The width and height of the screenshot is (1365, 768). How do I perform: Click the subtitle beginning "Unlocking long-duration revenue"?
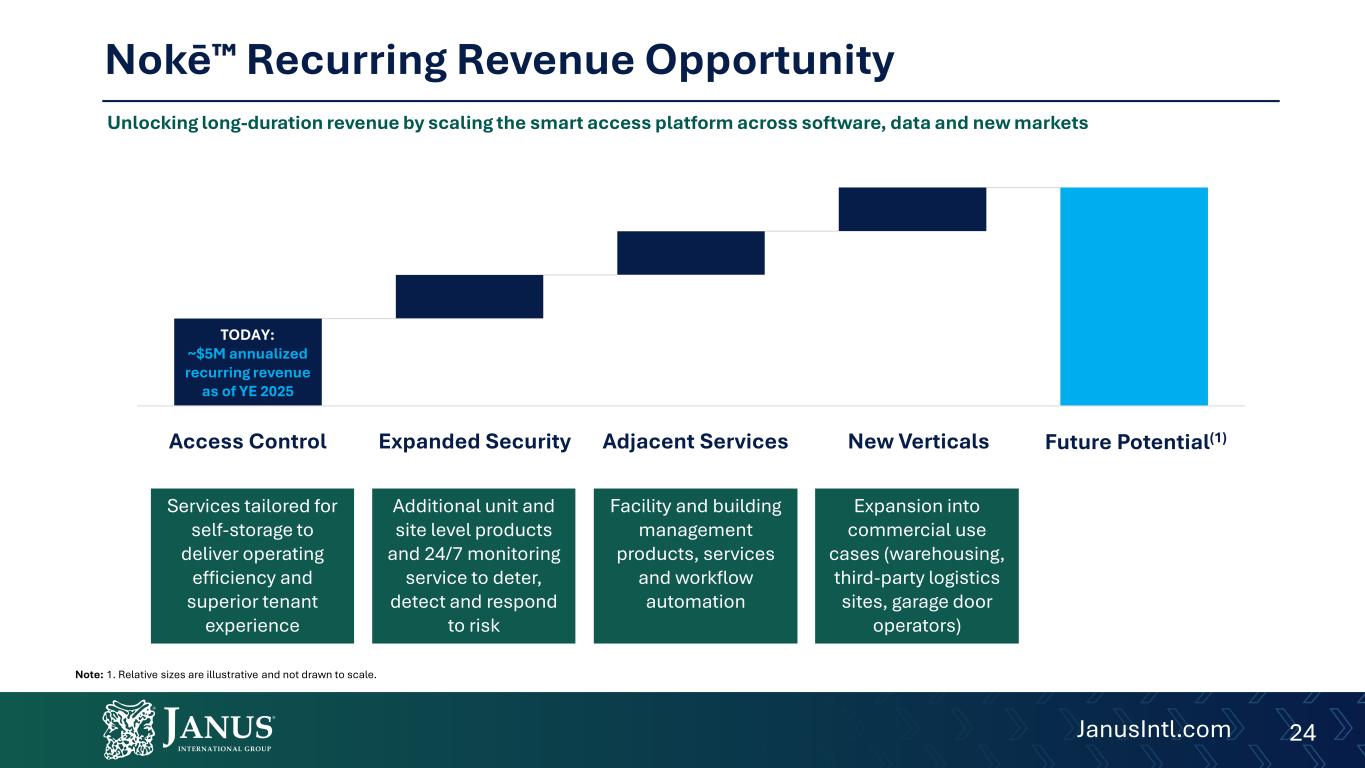click(x=597, y=122)
